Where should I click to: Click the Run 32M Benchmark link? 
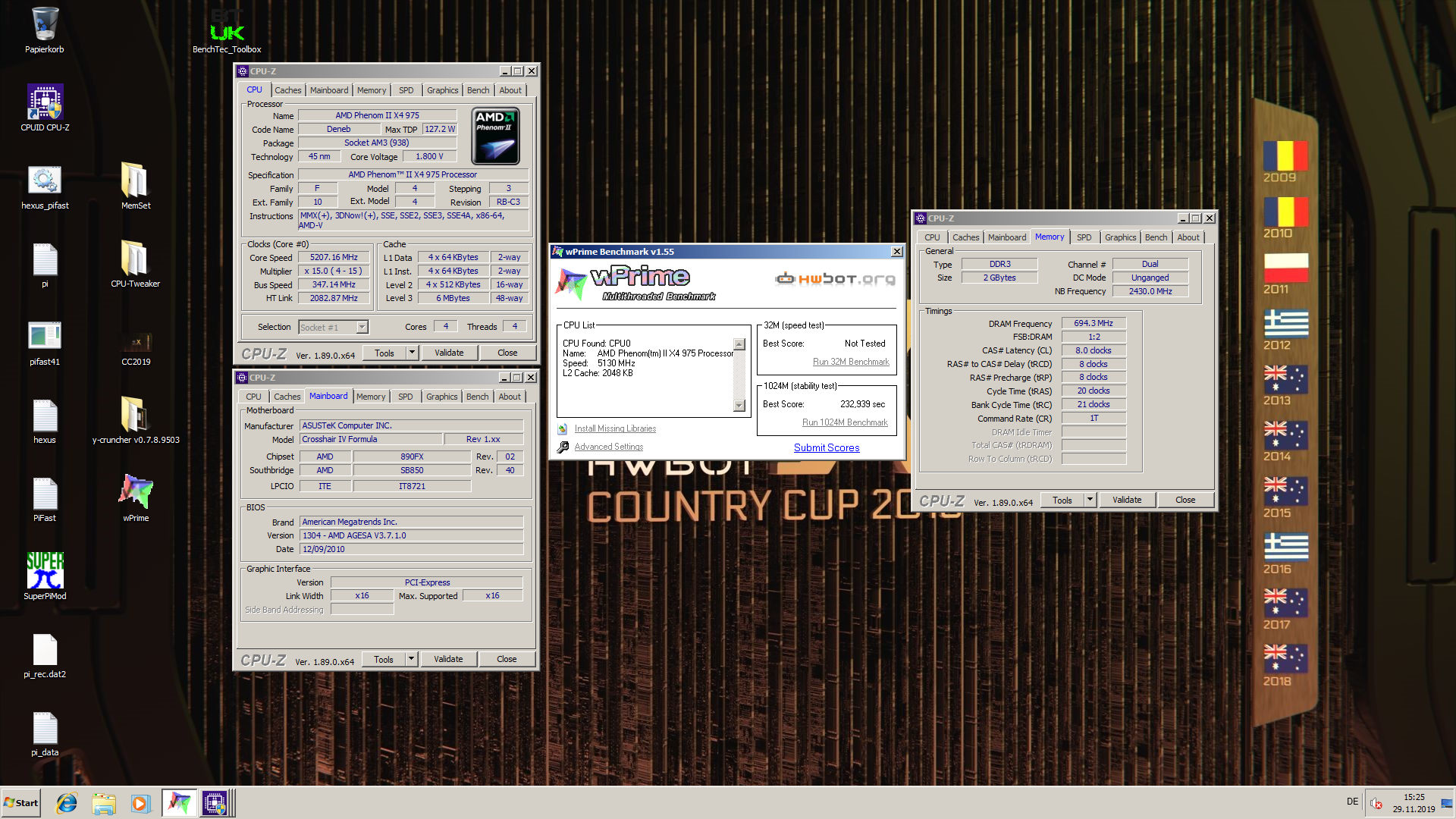(x=851, y=362)
